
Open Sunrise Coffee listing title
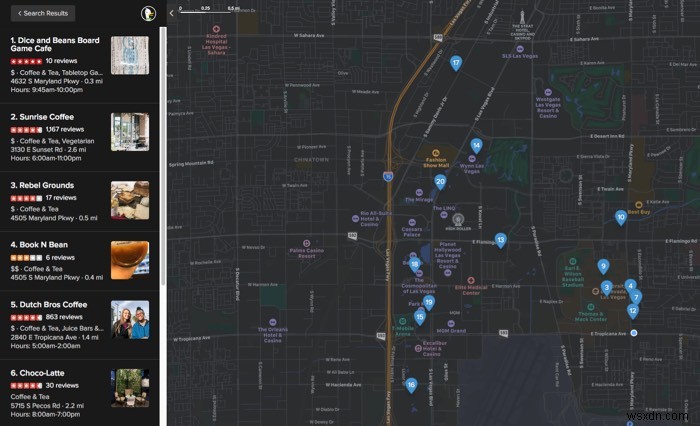coord(42,117)
